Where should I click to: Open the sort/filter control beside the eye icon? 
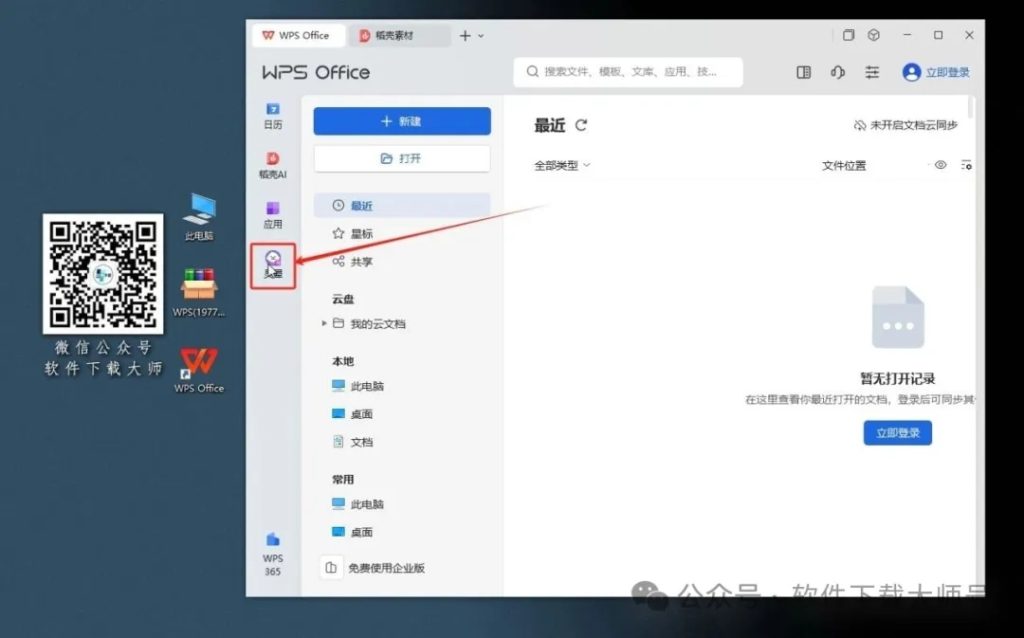click(966, 165)
